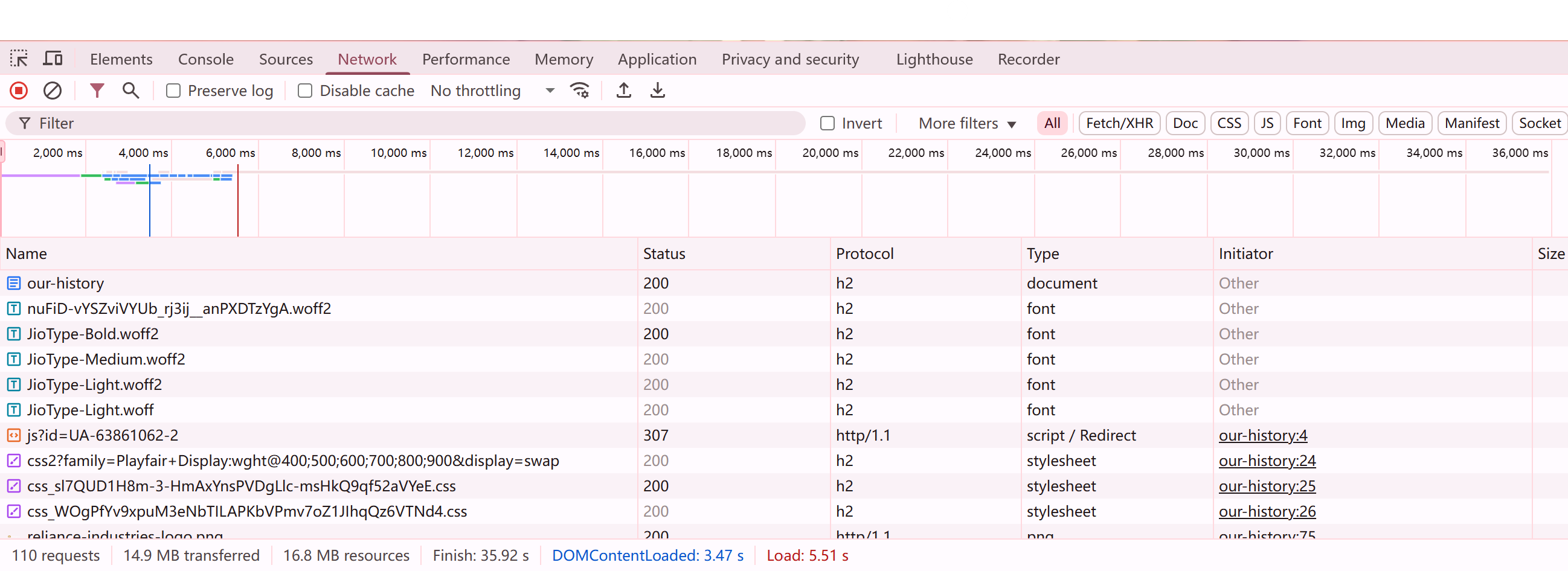Sort requests by the Status column header
Viewport: 1568px width, 571px height.
[x=664, y=254]
